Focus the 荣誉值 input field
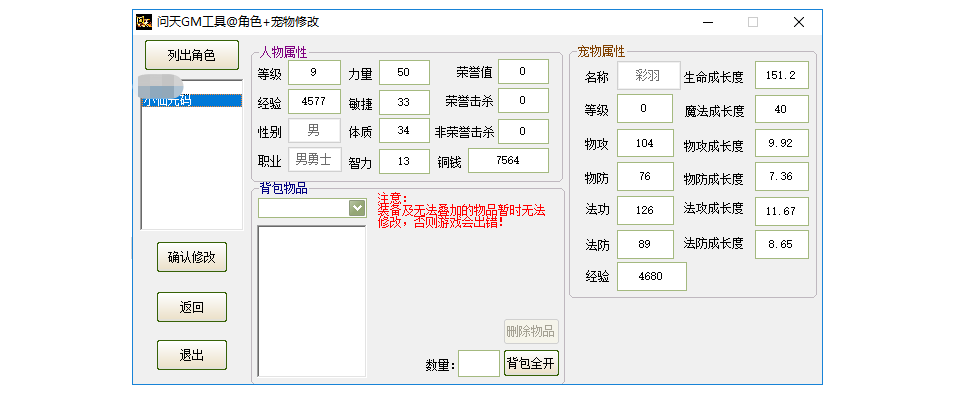 pos(523,71)
